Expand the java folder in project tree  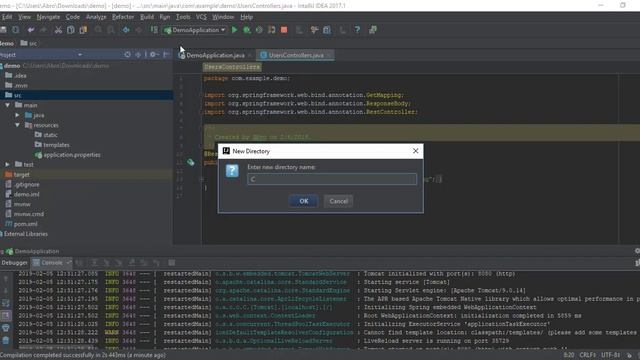[x=17, y=115]
